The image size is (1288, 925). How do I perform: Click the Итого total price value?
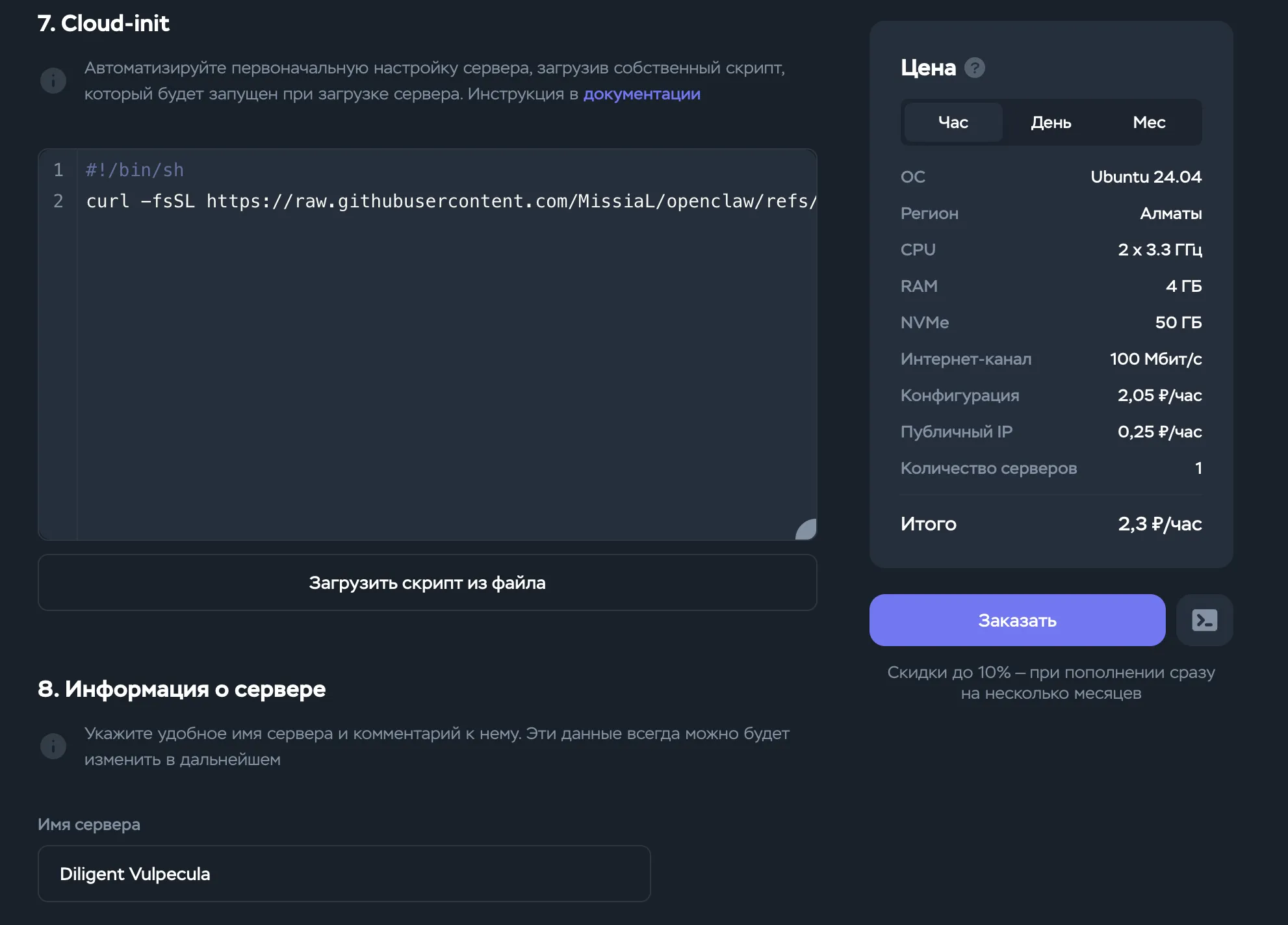pyautogui.click(x=1159, y=524)
